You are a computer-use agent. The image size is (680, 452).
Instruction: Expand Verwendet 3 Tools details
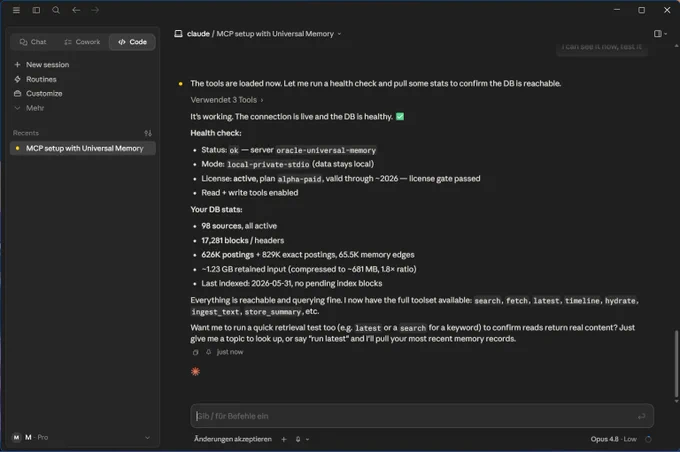coord(227,100)
